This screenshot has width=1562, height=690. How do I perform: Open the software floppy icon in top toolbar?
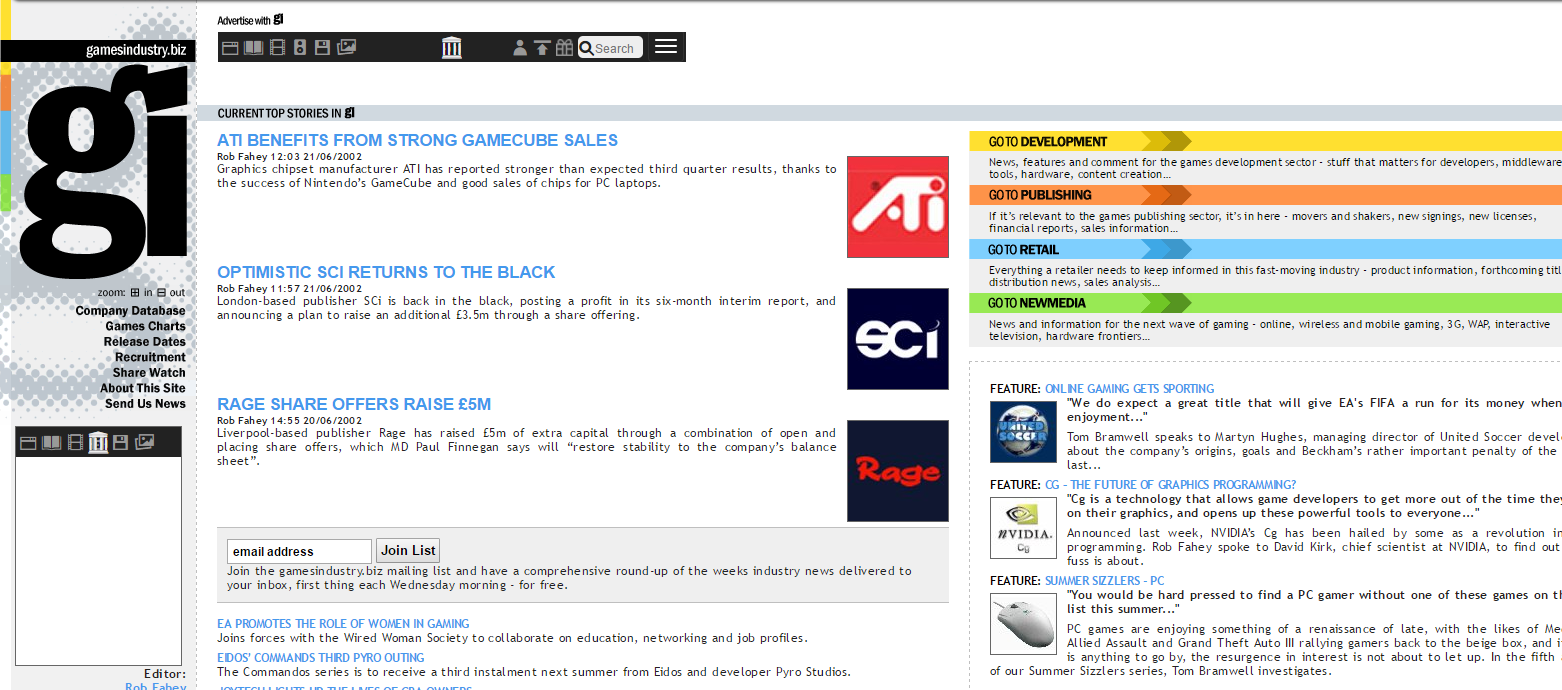click(322, 47)
